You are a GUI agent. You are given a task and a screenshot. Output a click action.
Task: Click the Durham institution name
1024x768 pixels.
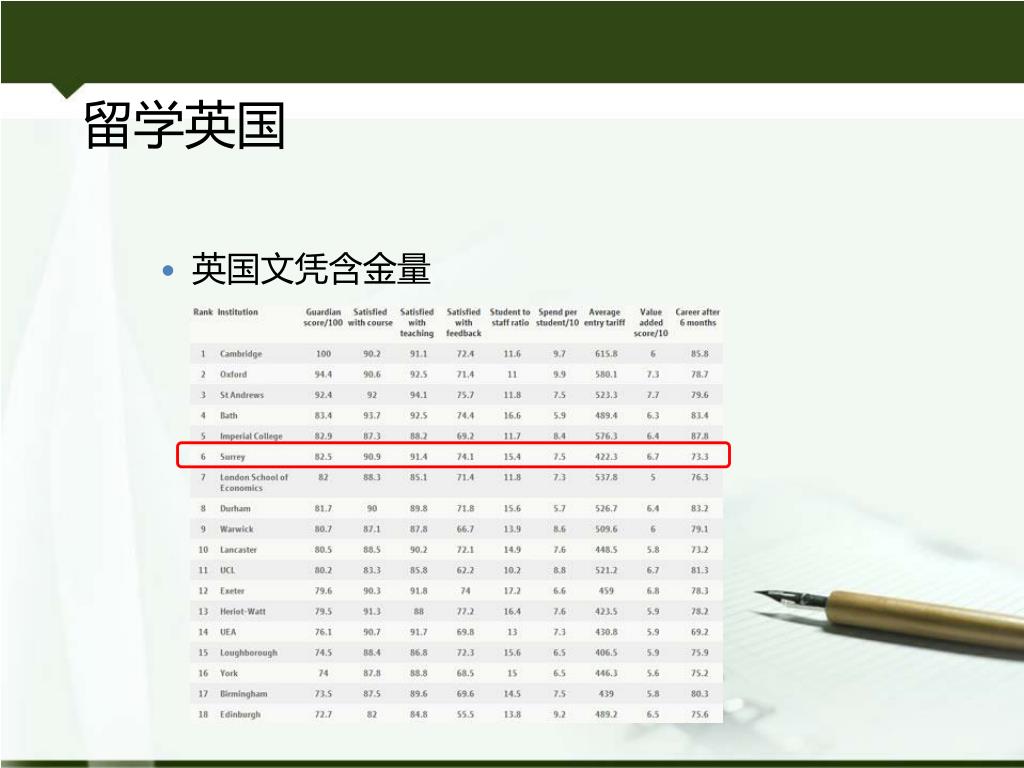pyautogui.click(x=235, y=508)
